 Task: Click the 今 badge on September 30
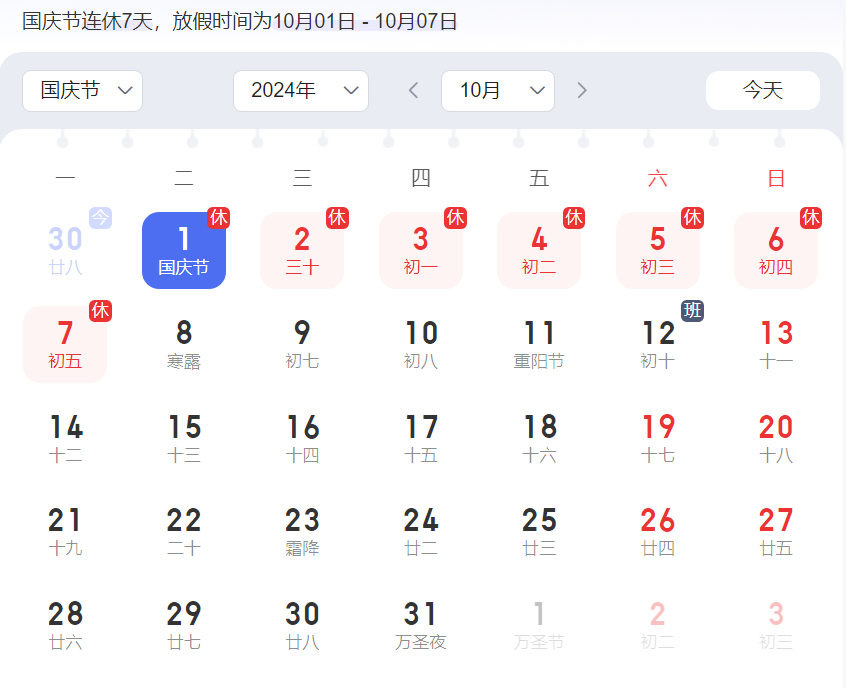point(101,217)
